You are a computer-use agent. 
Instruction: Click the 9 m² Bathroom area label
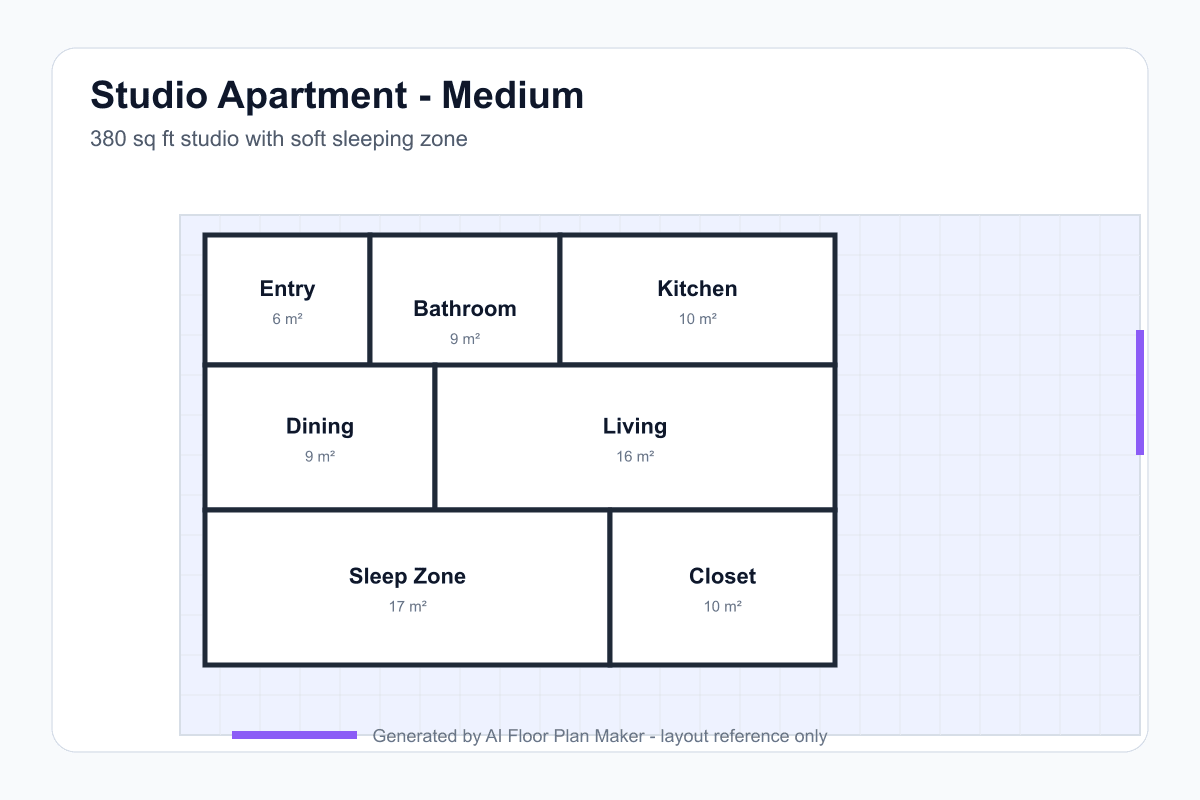click(x=465, y=339)
